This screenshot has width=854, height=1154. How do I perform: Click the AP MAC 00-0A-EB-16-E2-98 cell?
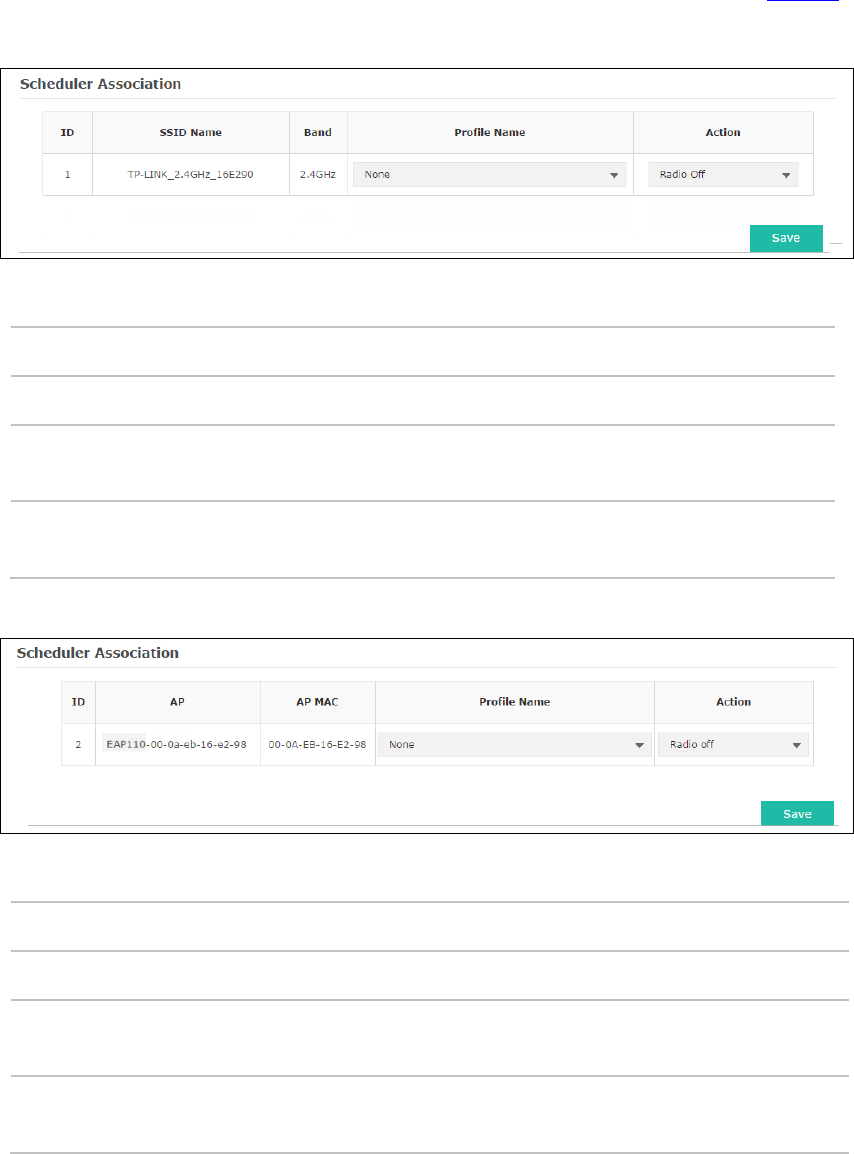click(317, 745)
